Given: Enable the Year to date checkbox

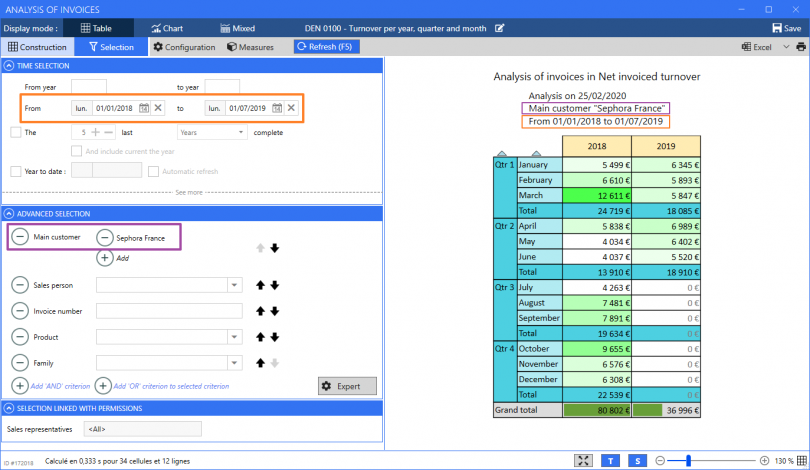Looking at the screenshot, I should pos(15,171).
